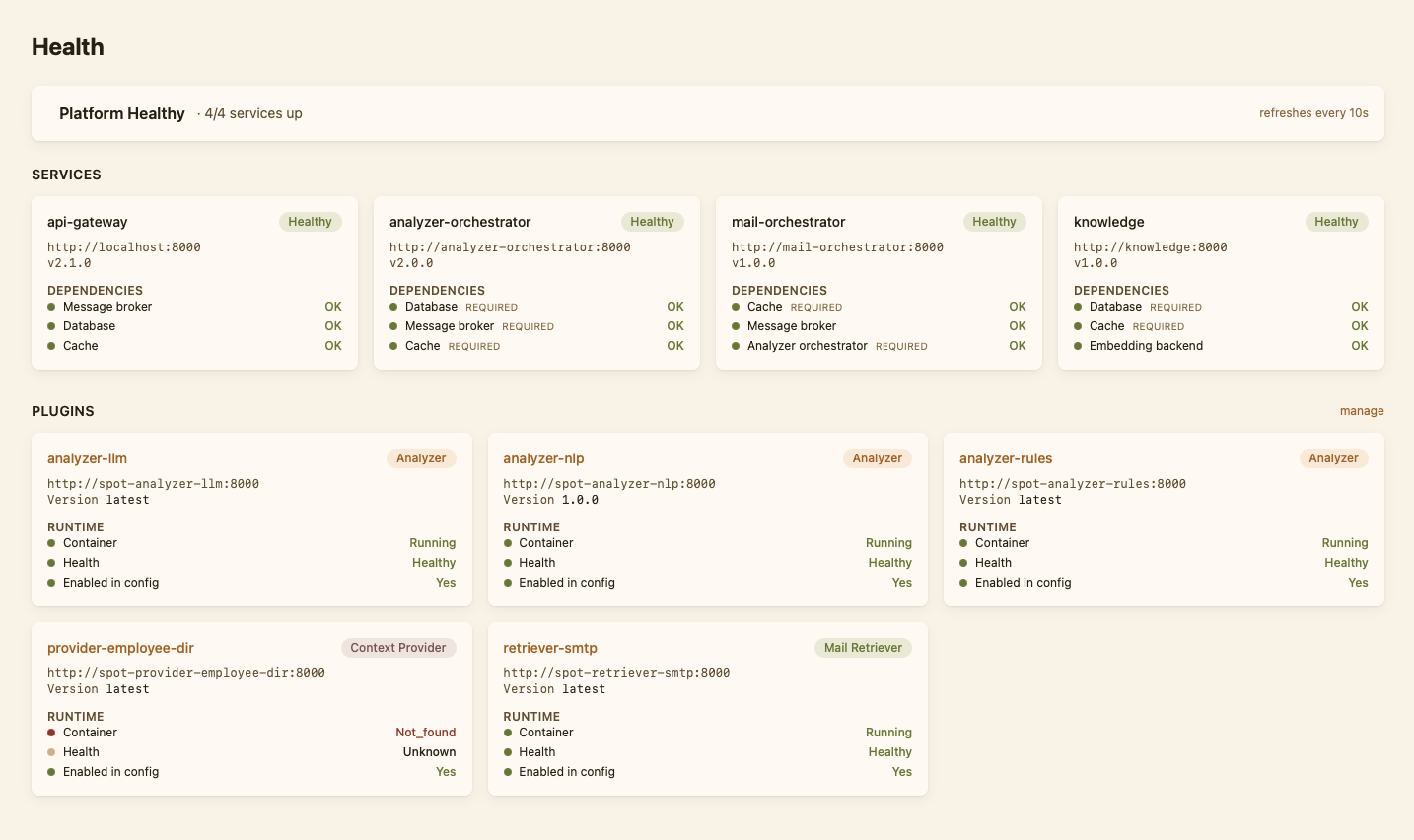
Task: Click the Health page heading
Action: point(68,47)
